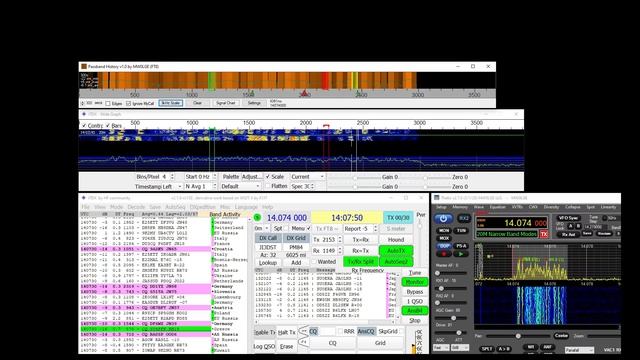Toggle the Ignore MyCall checkbox
The image size is (640, 360).
[129, 103]
